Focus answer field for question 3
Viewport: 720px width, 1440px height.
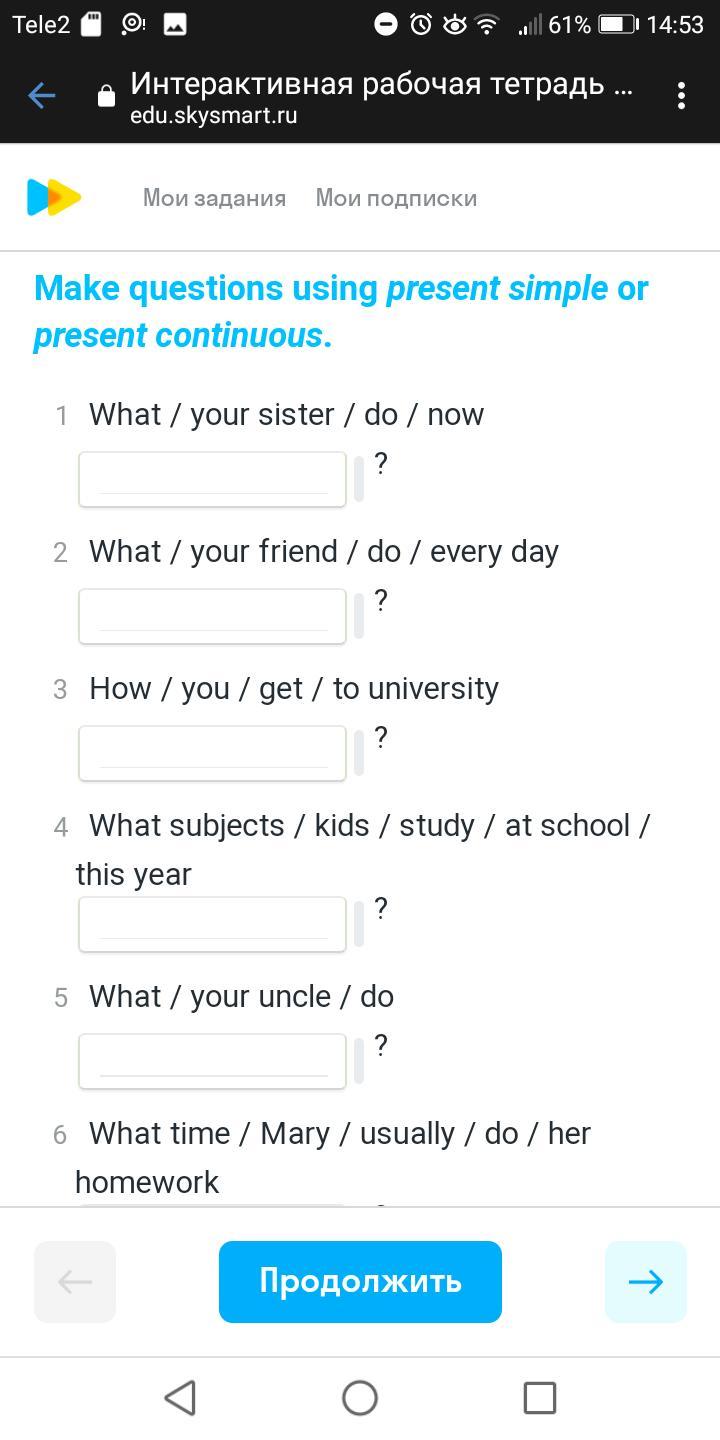[212, 753]
